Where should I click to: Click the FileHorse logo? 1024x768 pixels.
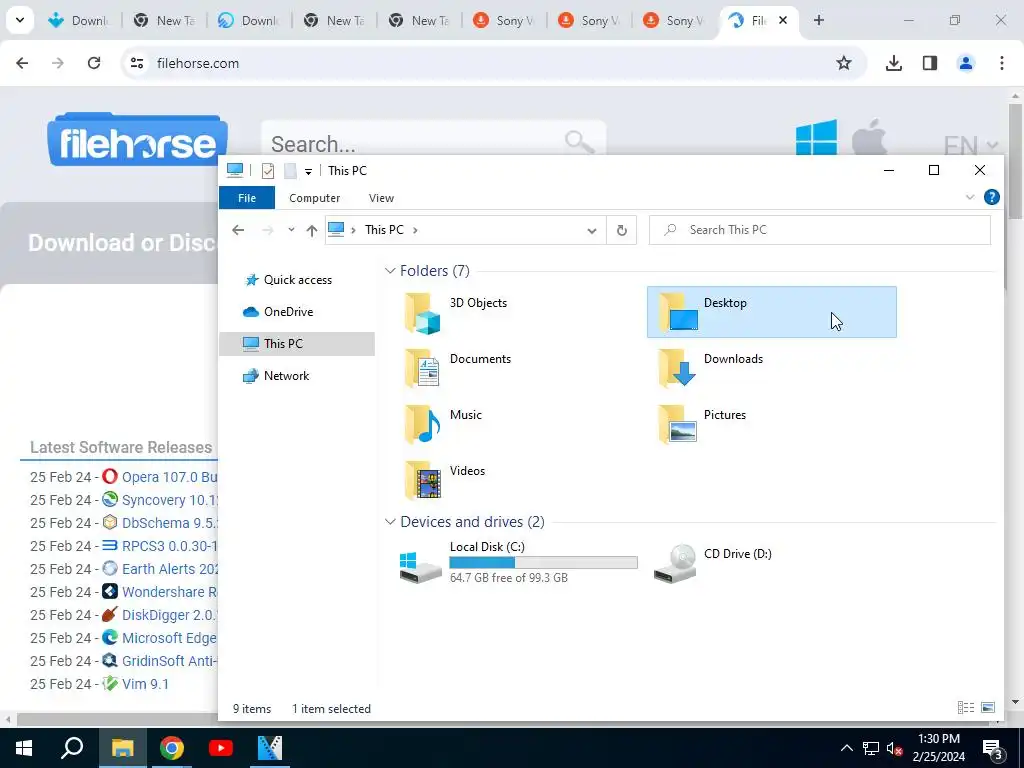pos(137,140)
